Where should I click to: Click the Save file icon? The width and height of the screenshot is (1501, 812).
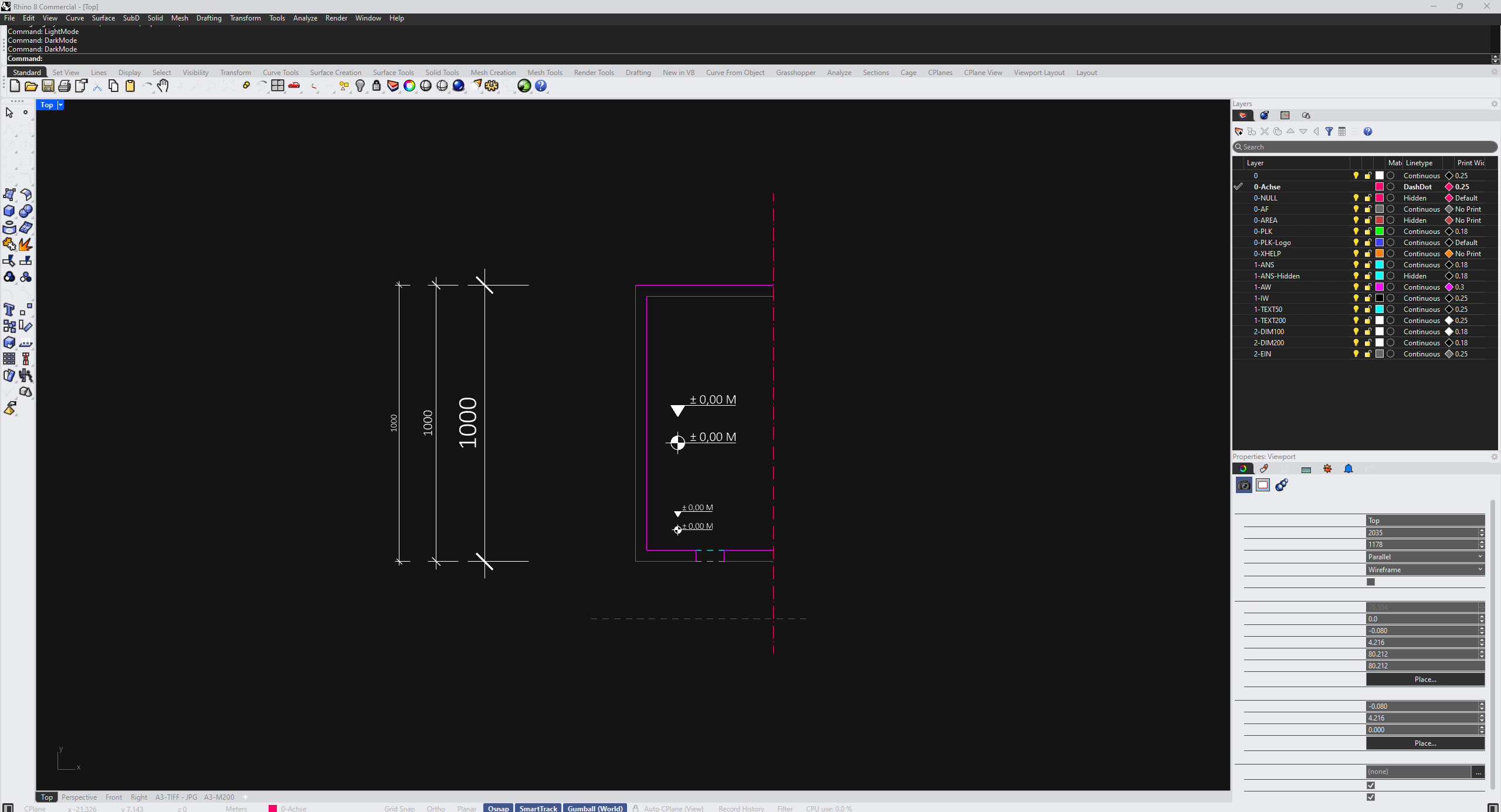pos(48,86)
